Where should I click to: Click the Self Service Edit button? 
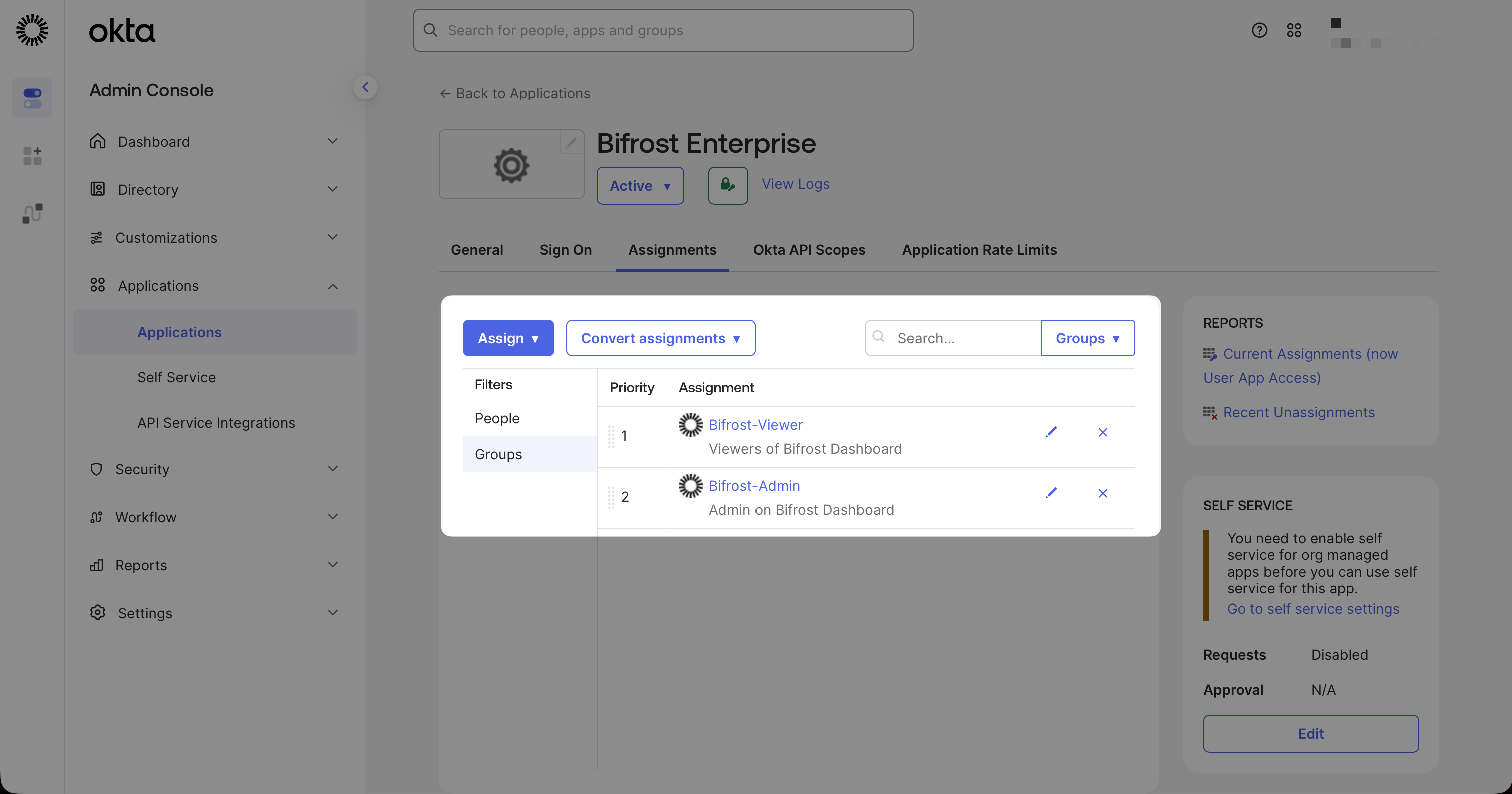tap(1311, 734)
